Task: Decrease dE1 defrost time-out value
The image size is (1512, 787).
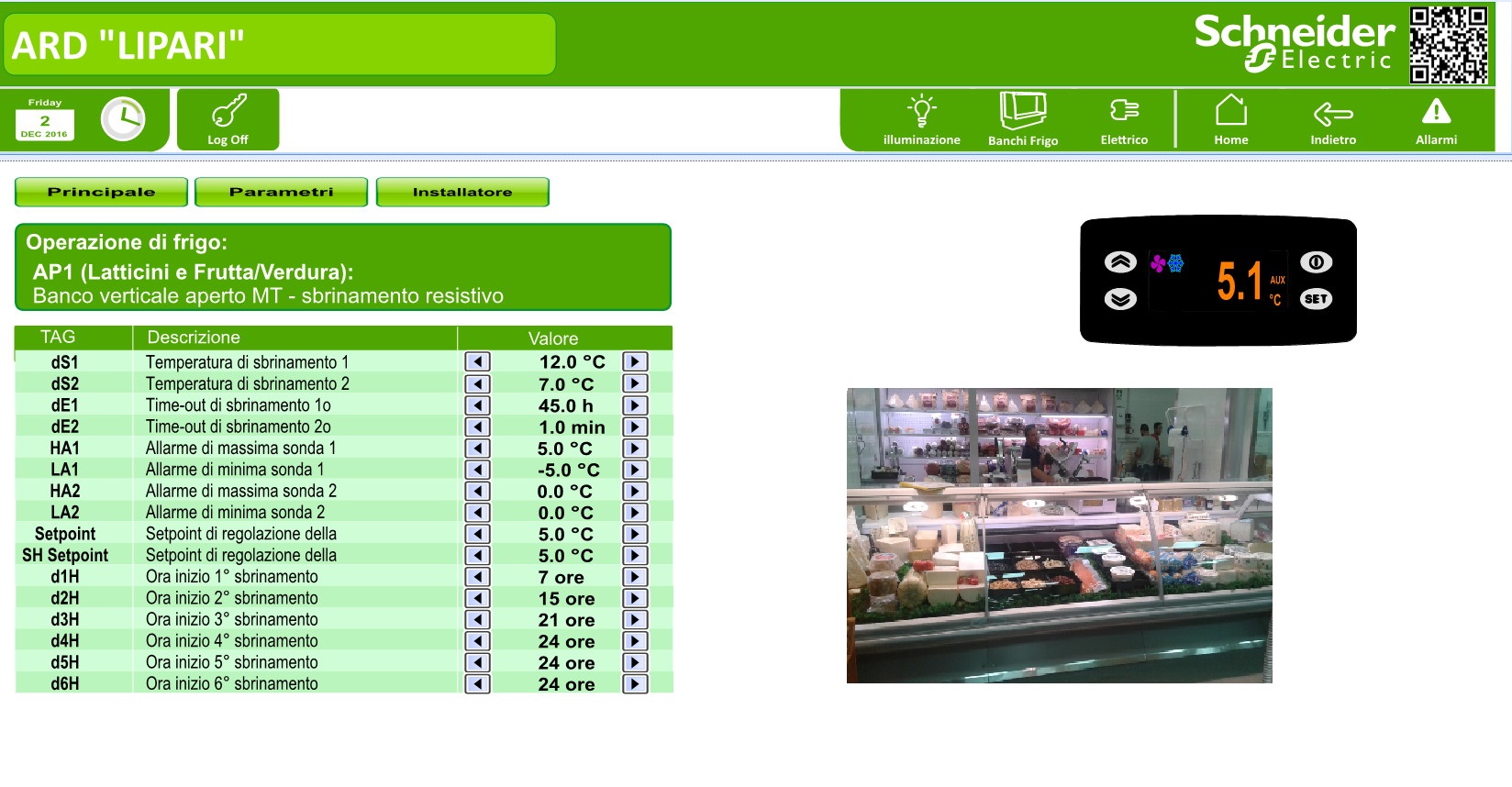Action: click(x=477, y=405)
